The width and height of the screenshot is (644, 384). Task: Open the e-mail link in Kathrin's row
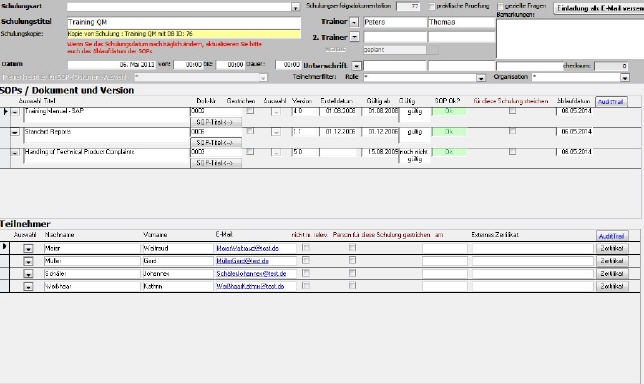250,287
